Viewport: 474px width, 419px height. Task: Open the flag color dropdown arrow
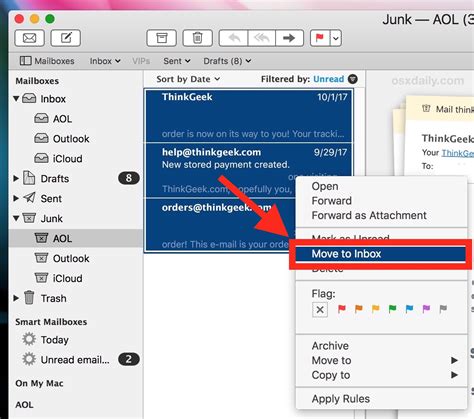pyautogui.click(x=336, y=38)
